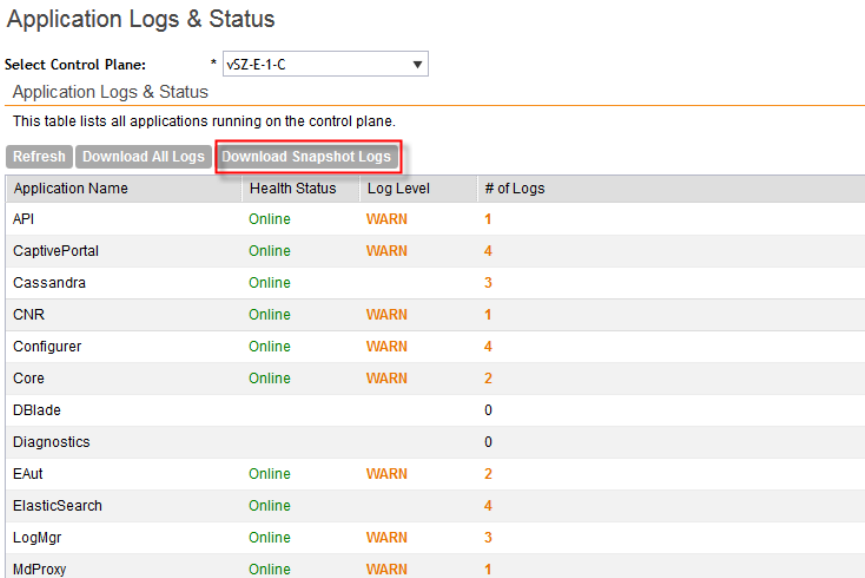Image resolution: width=865 pixels, height=578 pixels.
Task: Select the DBlade application row
Action: (37, 410)
